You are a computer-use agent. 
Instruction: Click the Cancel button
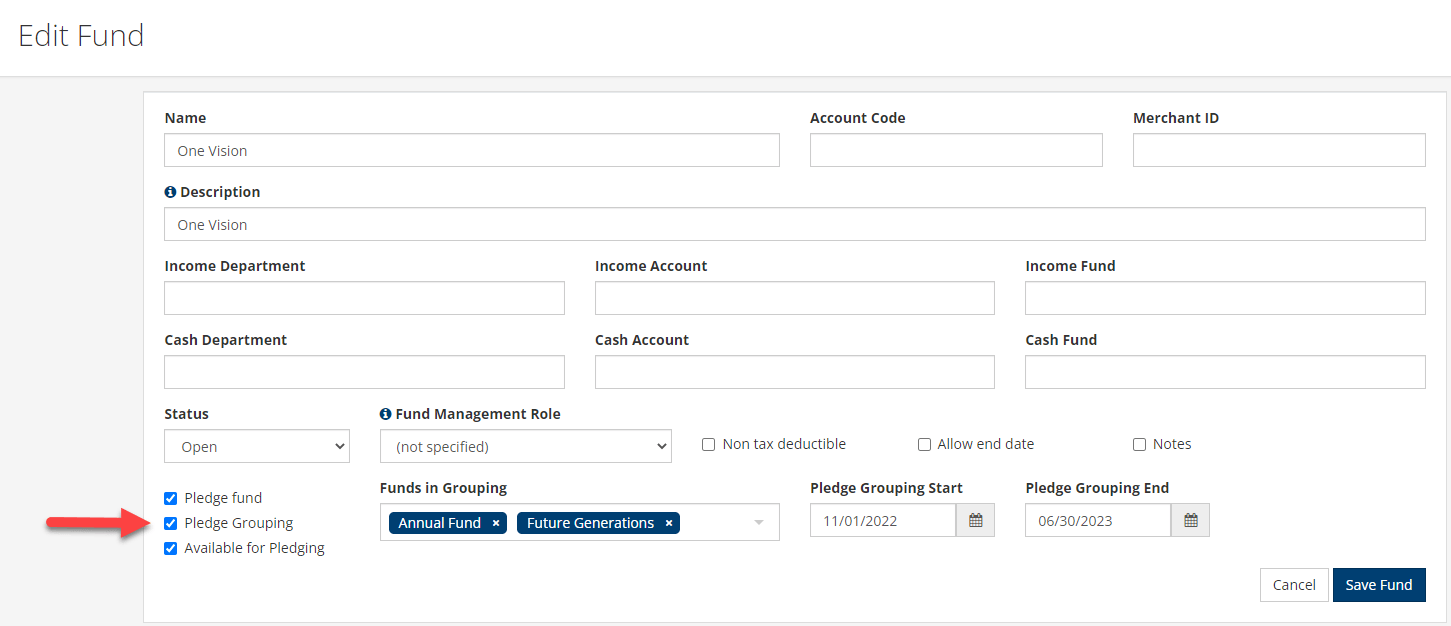click(1294, 584)
